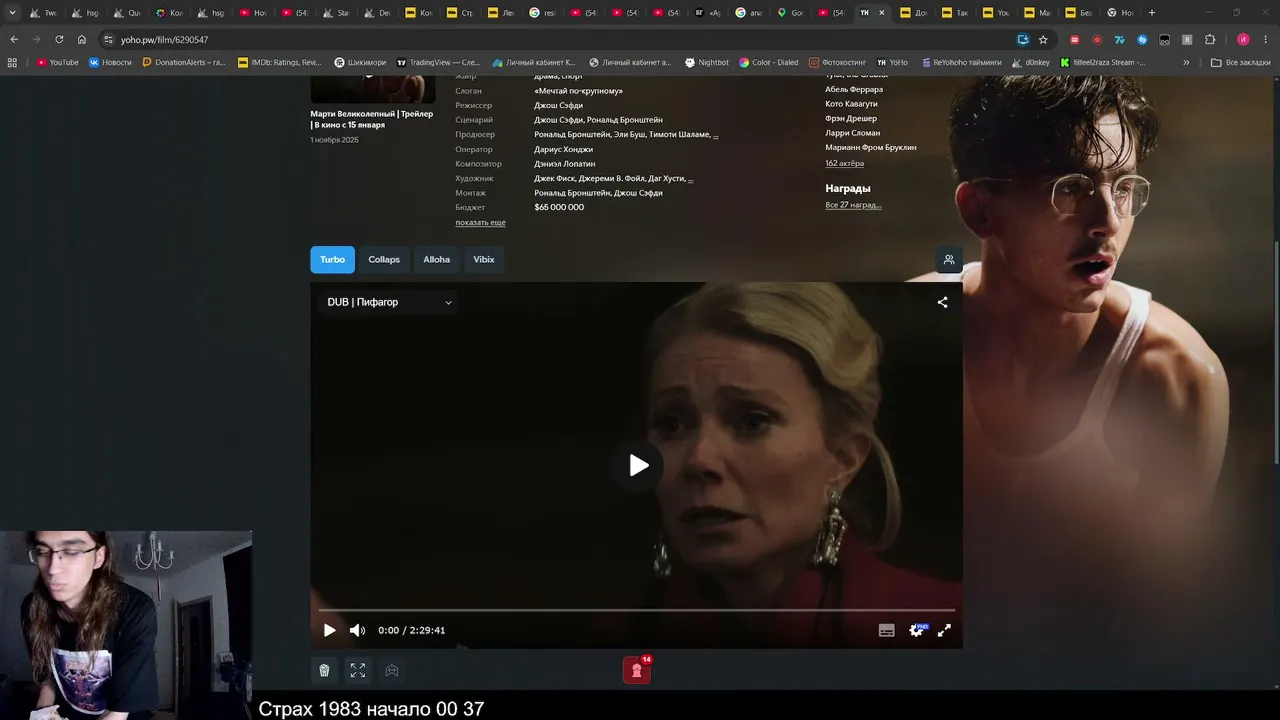1280x720 pixels.
Task: Click actor Ларри Сломан
Action: [x=853, y=133]
